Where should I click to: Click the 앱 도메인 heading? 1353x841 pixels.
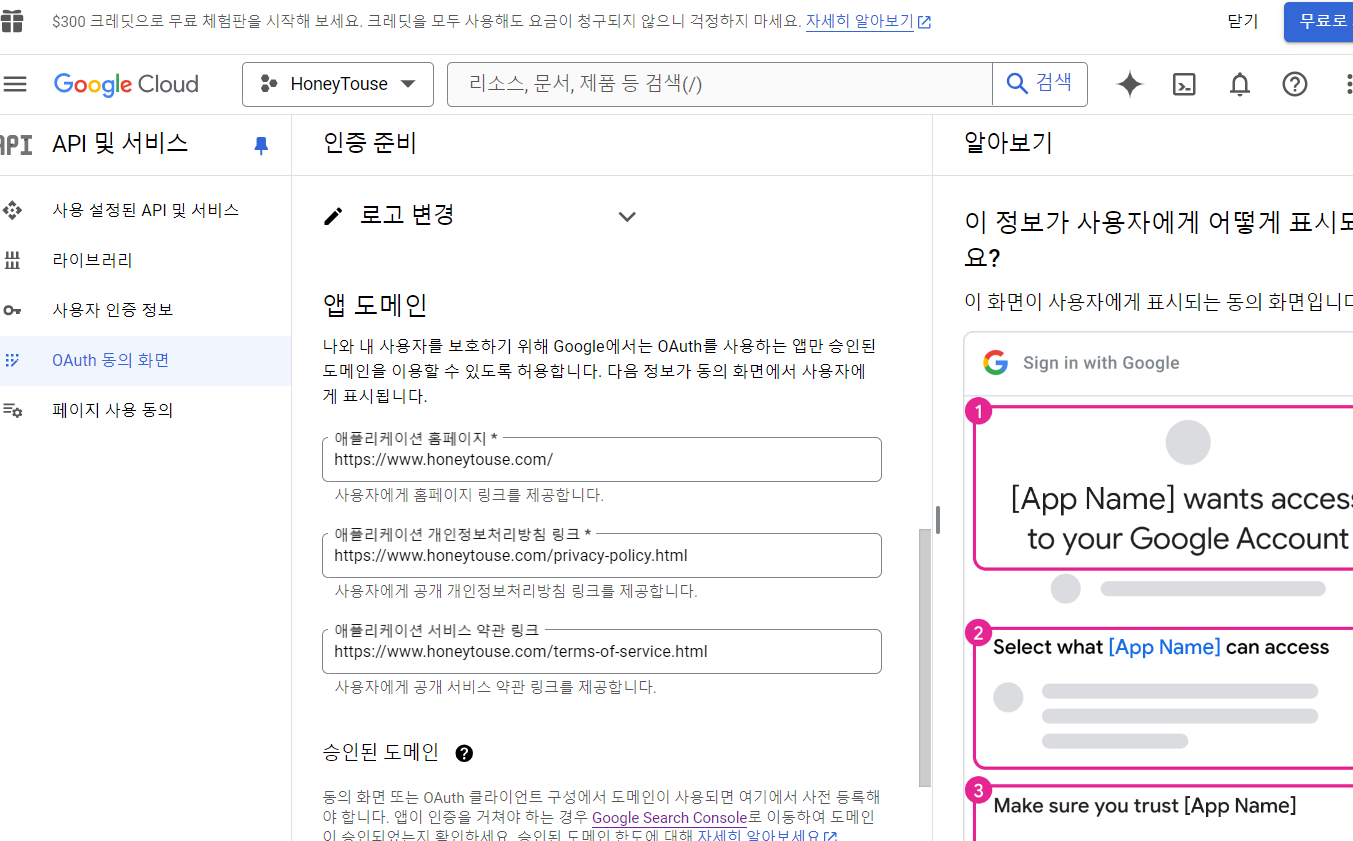(x=376, y=305)
